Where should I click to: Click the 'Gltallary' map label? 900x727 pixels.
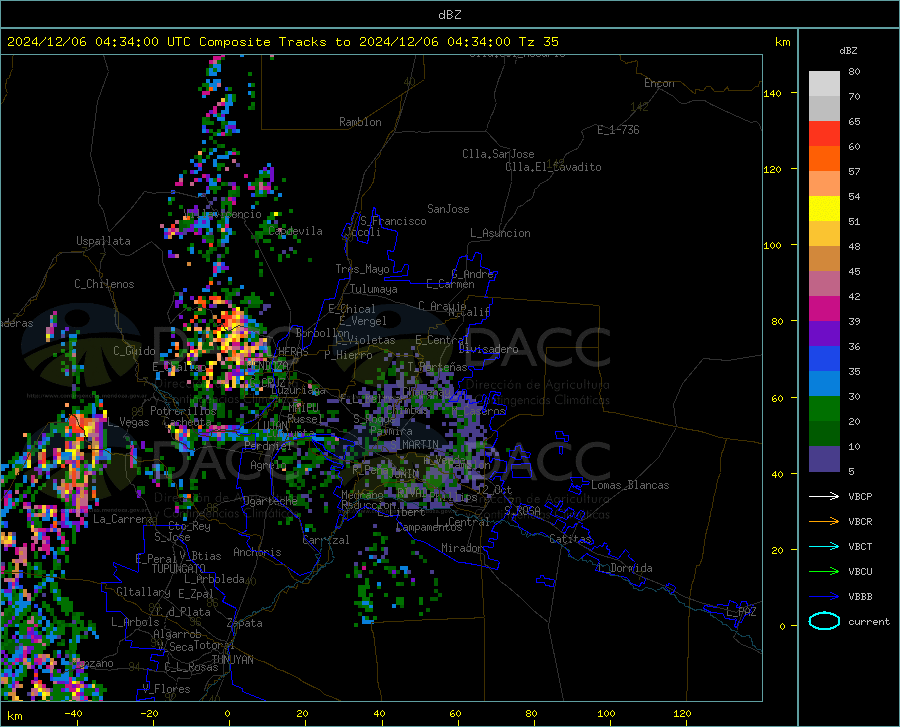[143, 592]
